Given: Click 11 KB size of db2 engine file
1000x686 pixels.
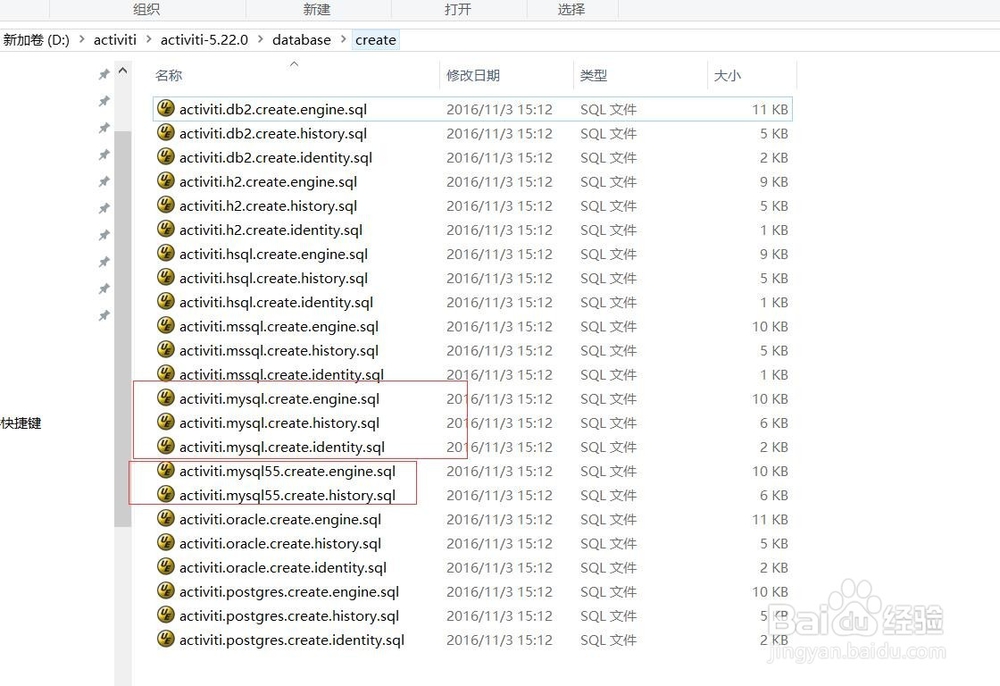Looking at the screenshot, I should pyautogui.click(x=770, y=109).
